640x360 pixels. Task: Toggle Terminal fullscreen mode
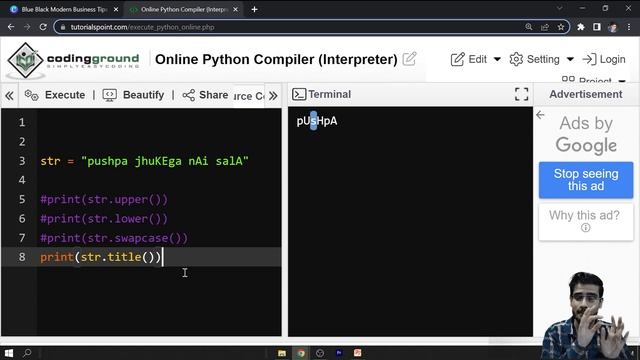coord(521,94)
